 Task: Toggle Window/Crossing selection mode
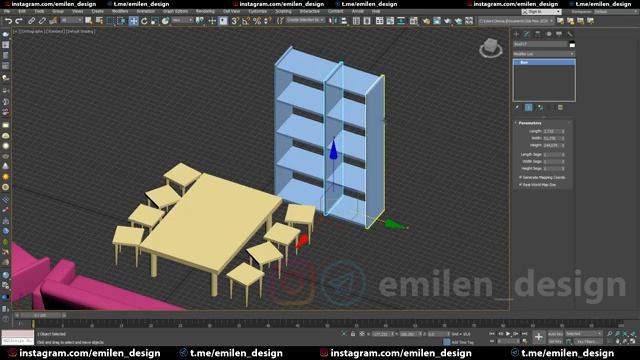tap(121, 21)
